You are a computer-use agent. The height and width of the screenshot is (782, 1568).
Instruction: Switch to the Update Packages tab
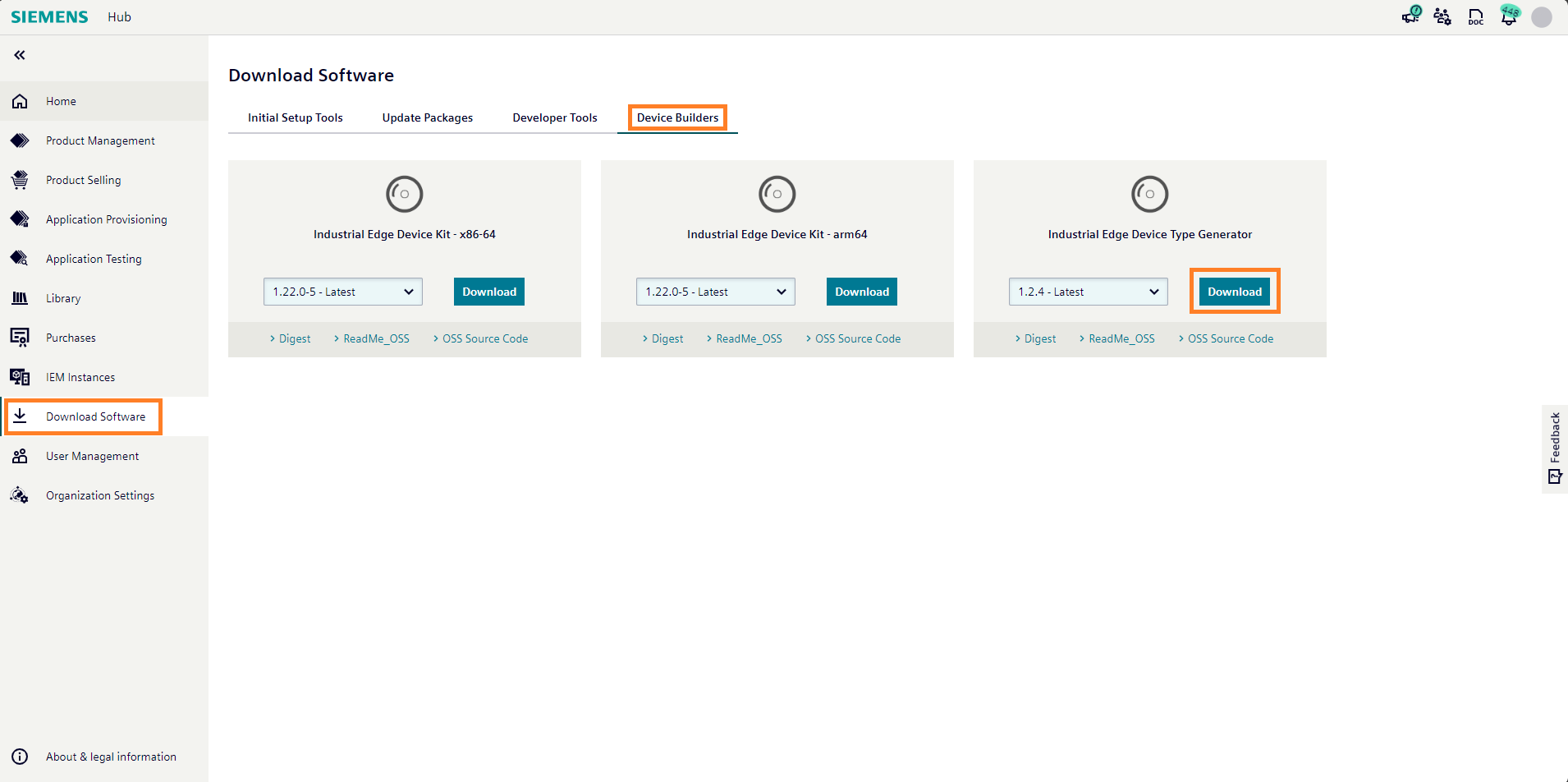click(x=427, y=117)
